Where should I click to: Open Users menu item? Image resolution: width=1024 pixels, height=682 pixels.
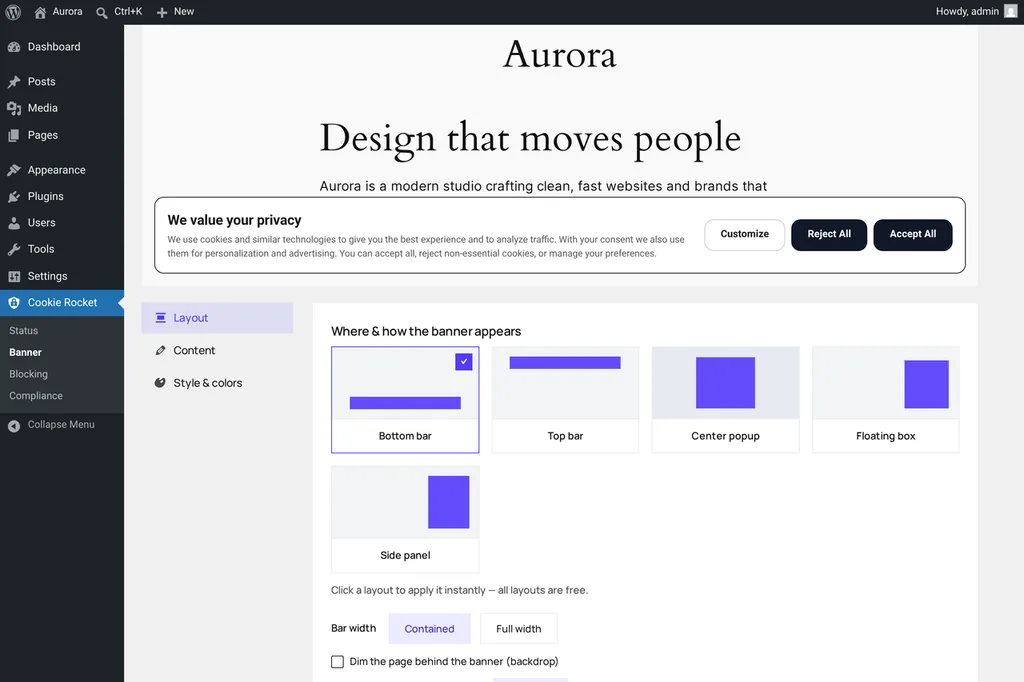(x=62, y=223)
